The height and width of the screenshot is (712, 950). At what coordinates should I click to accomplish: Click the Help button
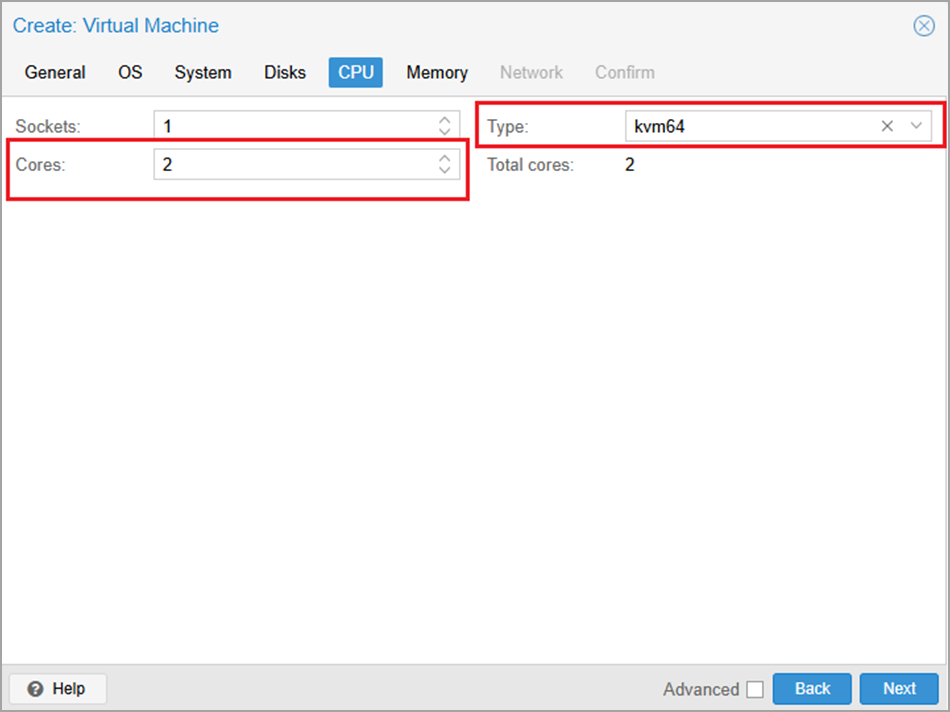click(57, 688)
